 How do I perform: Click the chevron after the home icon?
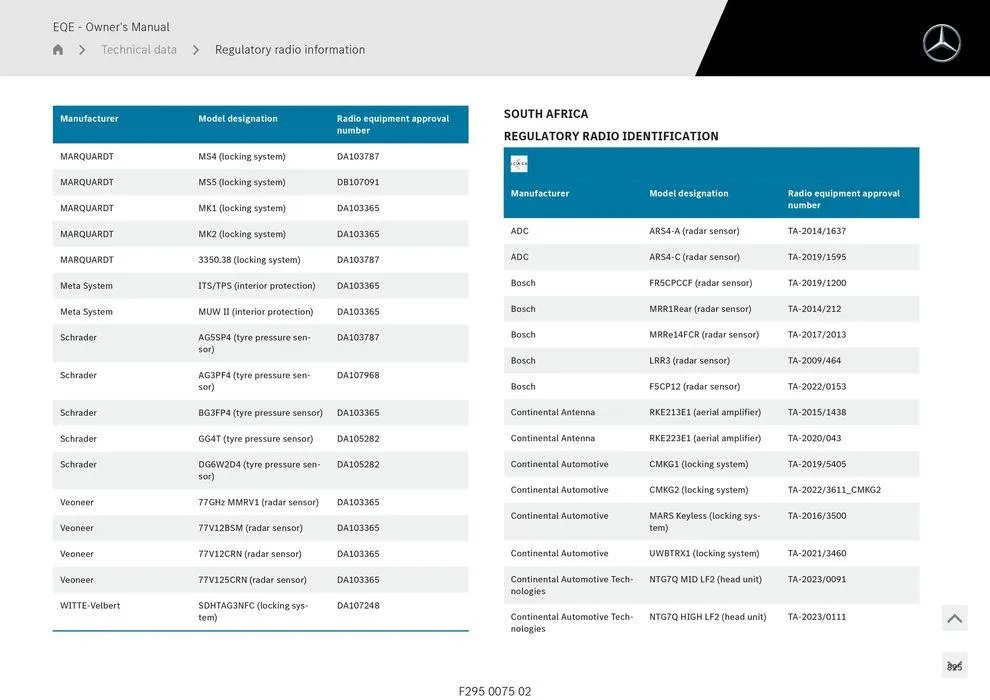(x=82, y=50)
